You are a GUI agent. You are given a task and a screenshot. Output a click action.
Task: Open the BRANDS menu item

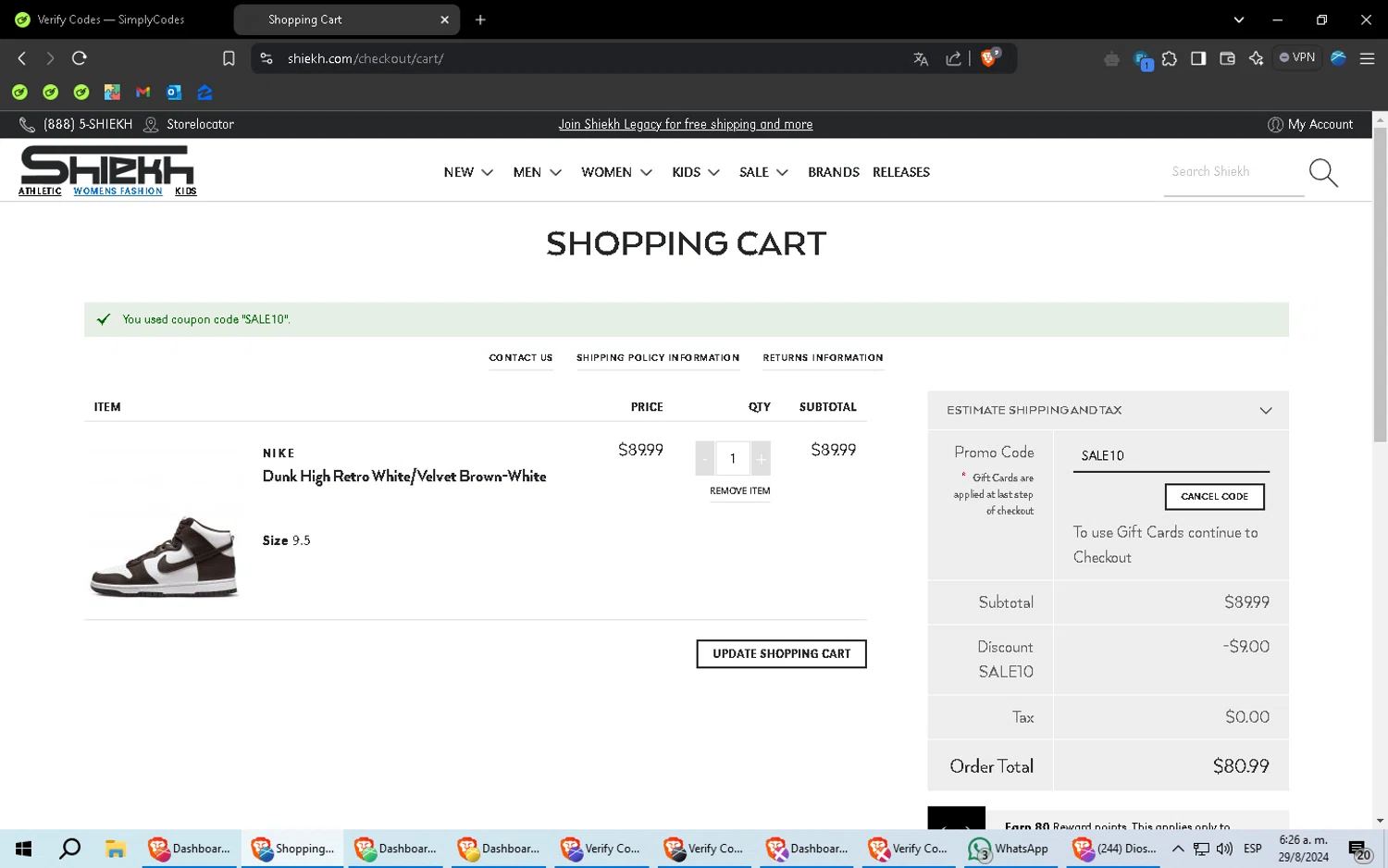coord(833,172)
